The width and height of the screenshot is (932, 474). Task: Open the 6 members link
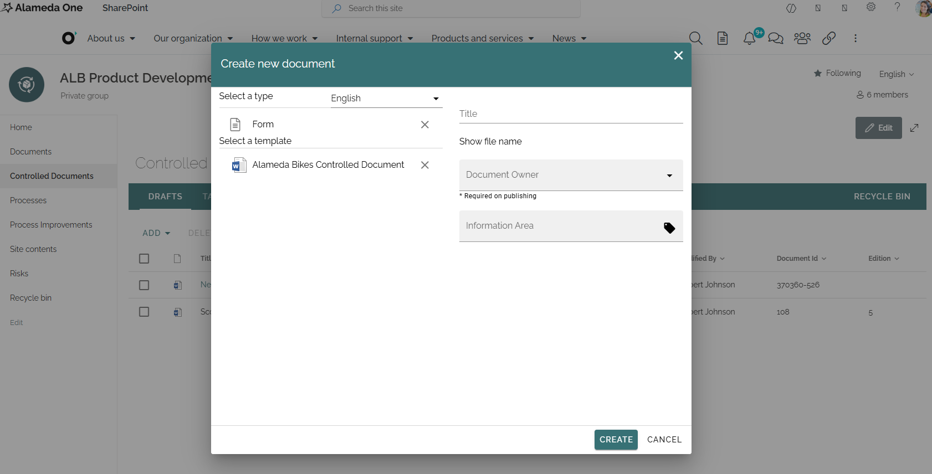coord(882,95)
